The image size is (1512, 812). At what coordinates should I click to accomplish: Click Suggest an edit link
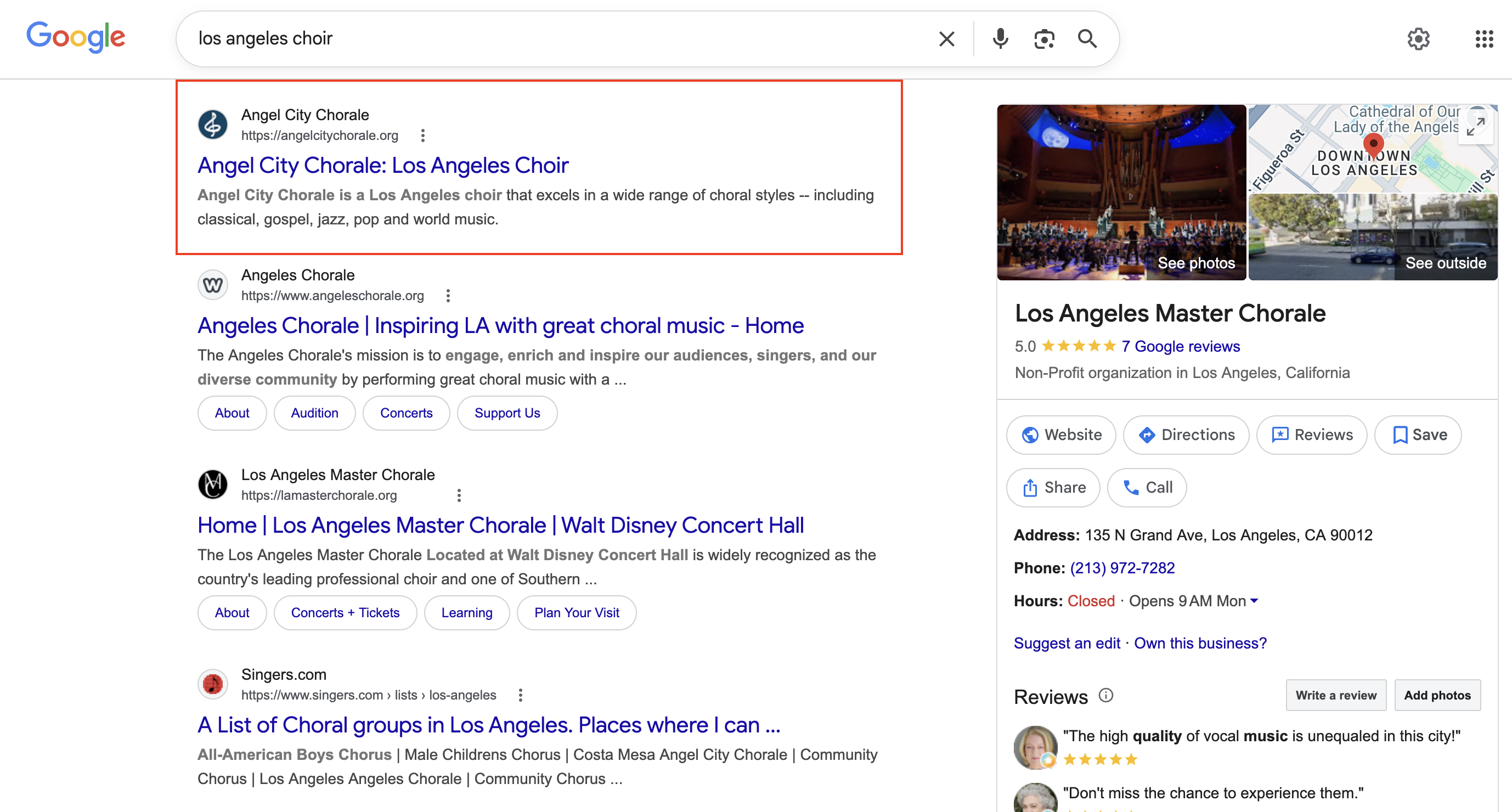[1067, 643]
